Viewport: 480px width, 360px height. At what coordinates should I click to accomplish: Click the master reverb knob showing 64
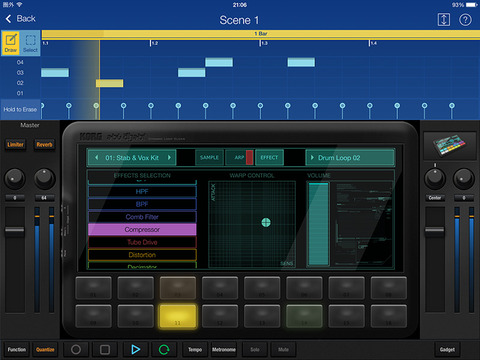tap(44, 178)
